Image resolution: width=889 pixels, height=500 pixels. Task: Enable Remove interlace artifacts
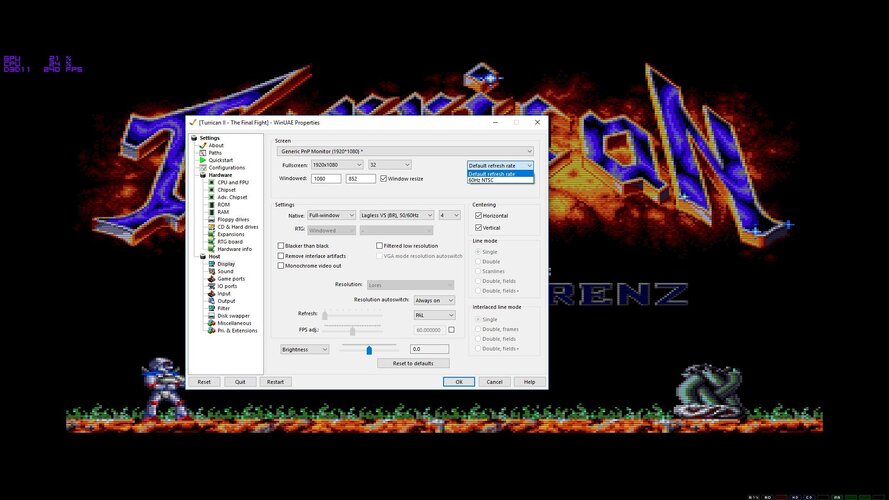(x=281, y=256)
